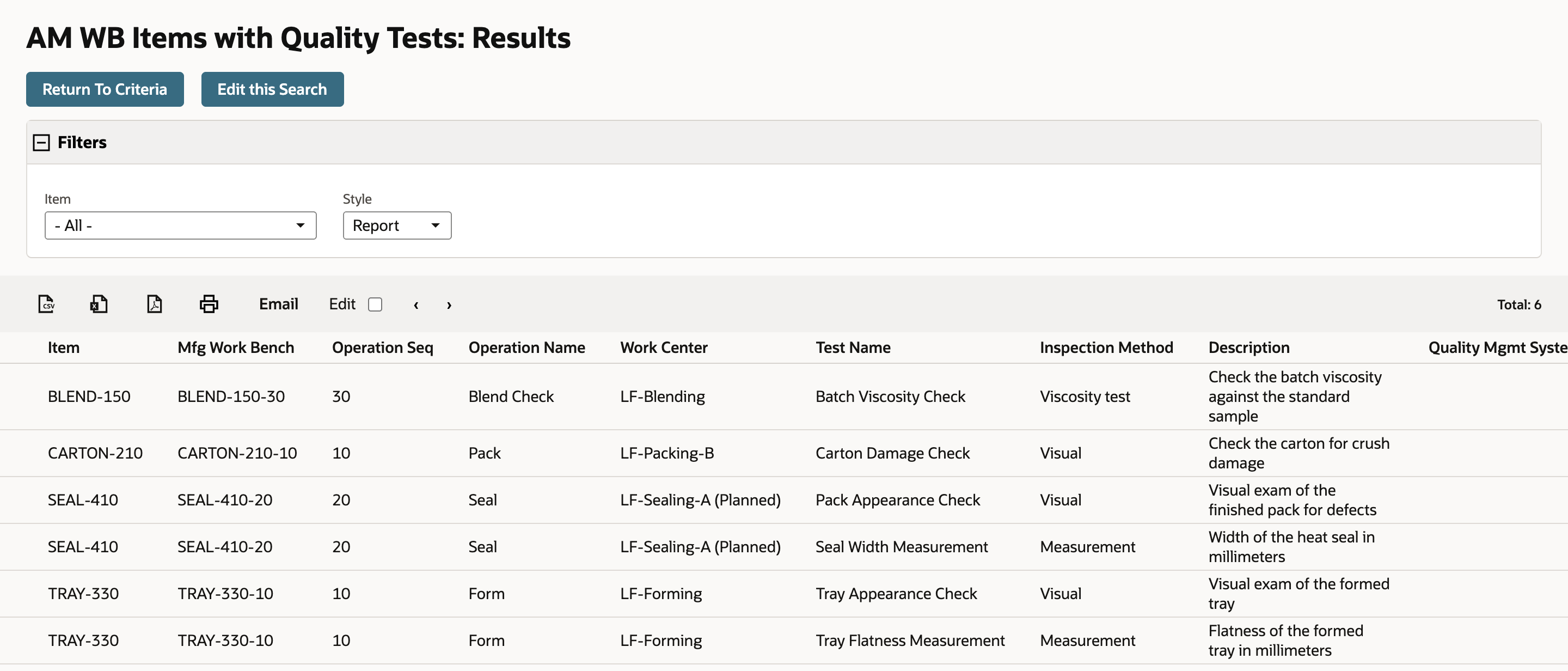Click the LF-Blending work center cell
Screen dimensions: 1568x671
click(662, 396)
